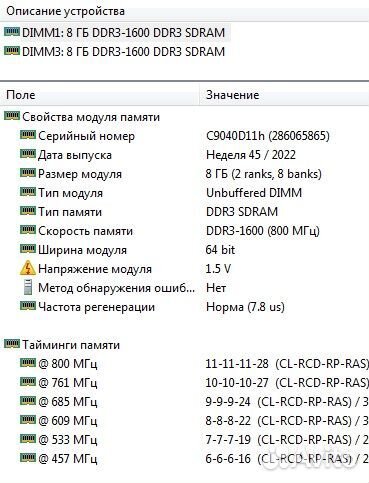Select the value Unbuffered DIMM

tap(254, 193)
